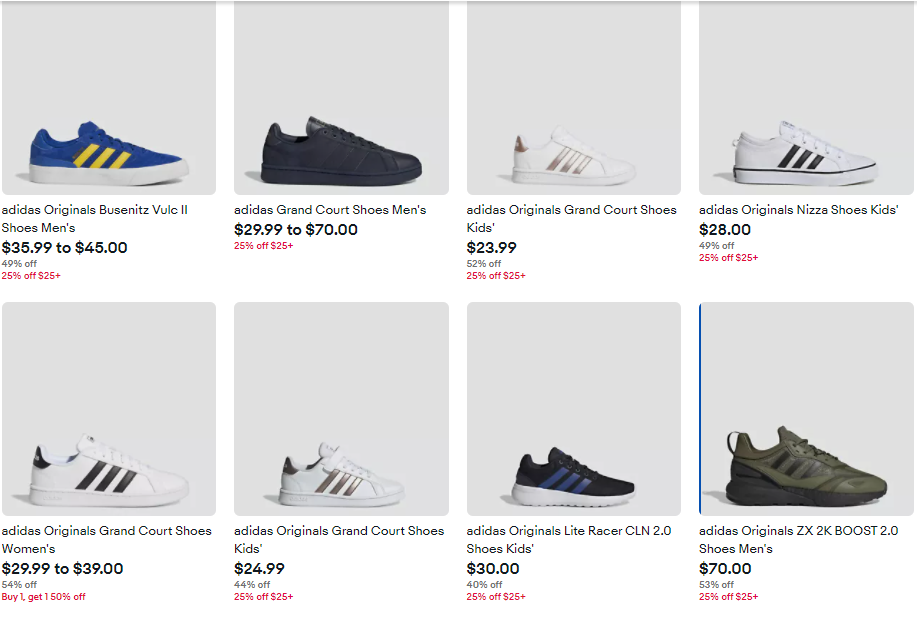Open the adidas Originals Nizza Shoes Kids' title

coord(798,210)
